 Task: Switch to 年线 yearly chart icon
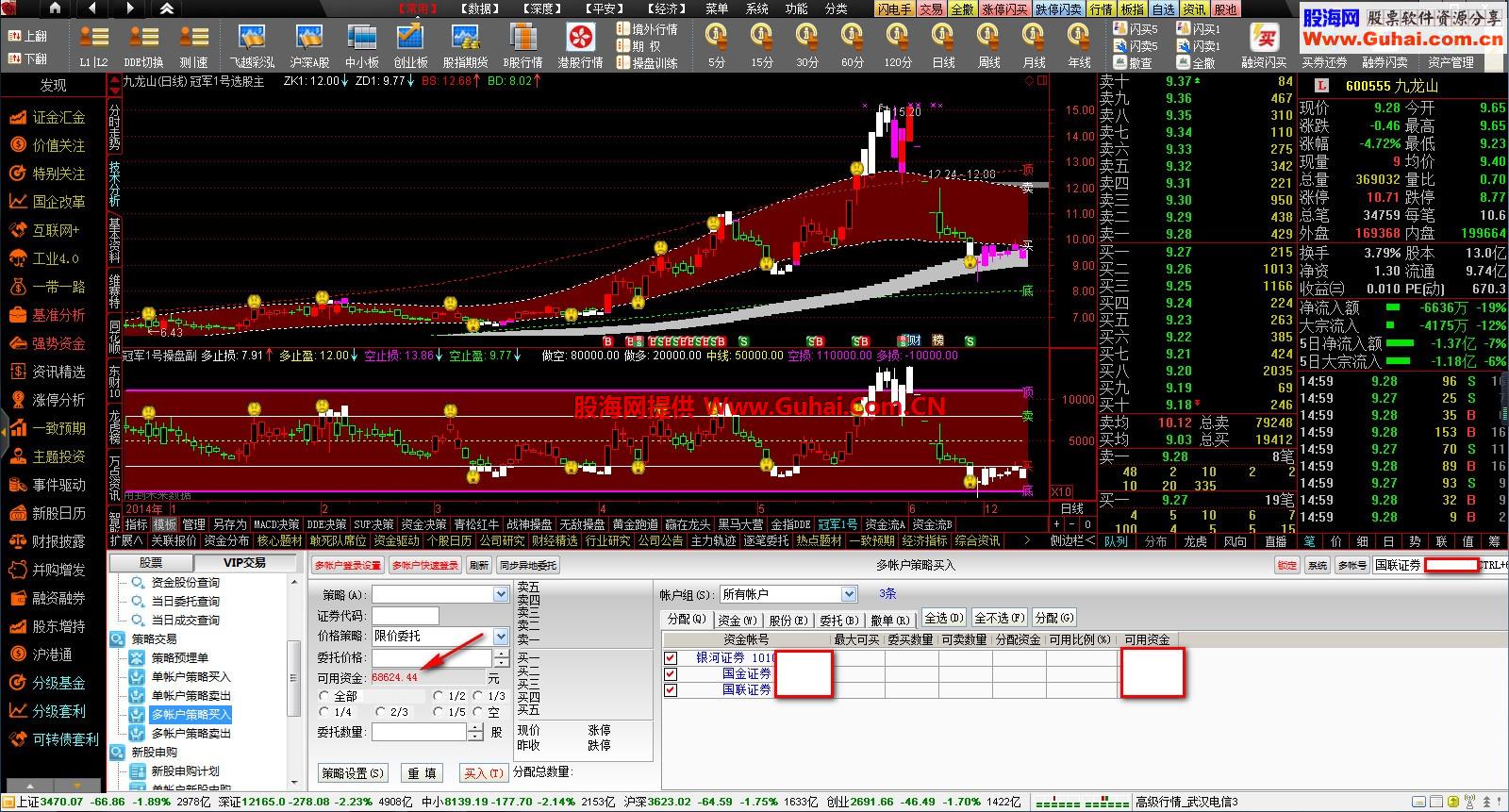tap(1079, 45)
